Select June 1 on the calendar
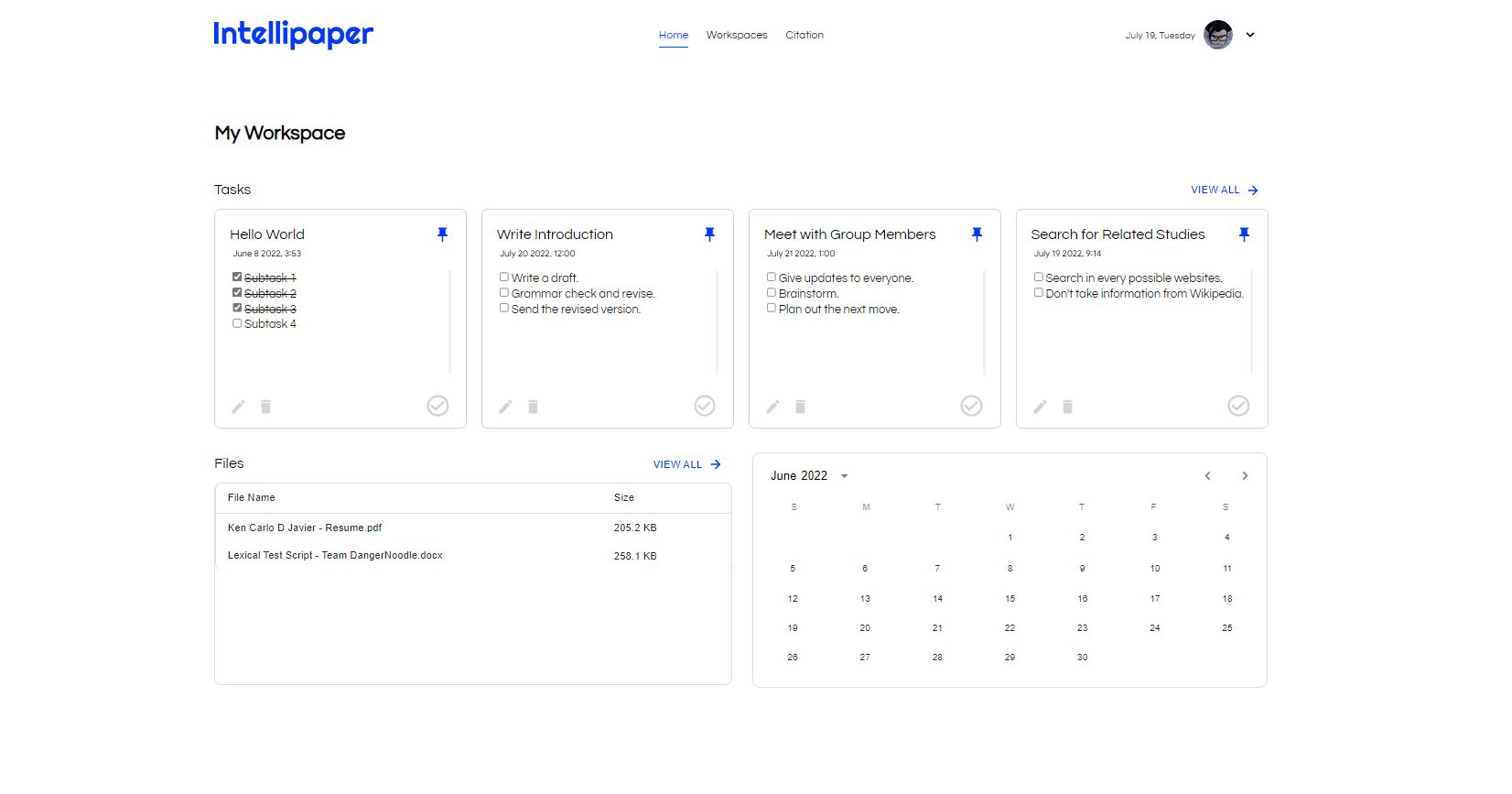This screenshot has height=794, width=1512. [x=1010, y=538]
